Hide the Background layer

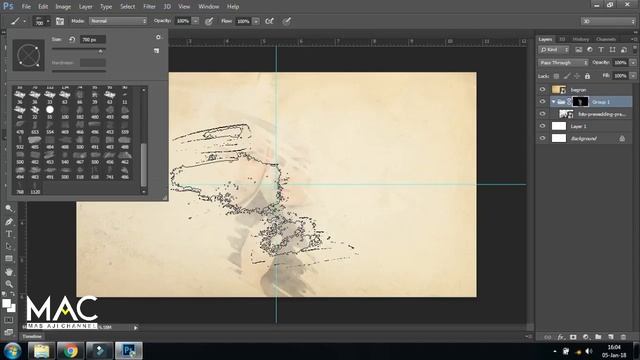pyautogui.click(x=542, y=139)
